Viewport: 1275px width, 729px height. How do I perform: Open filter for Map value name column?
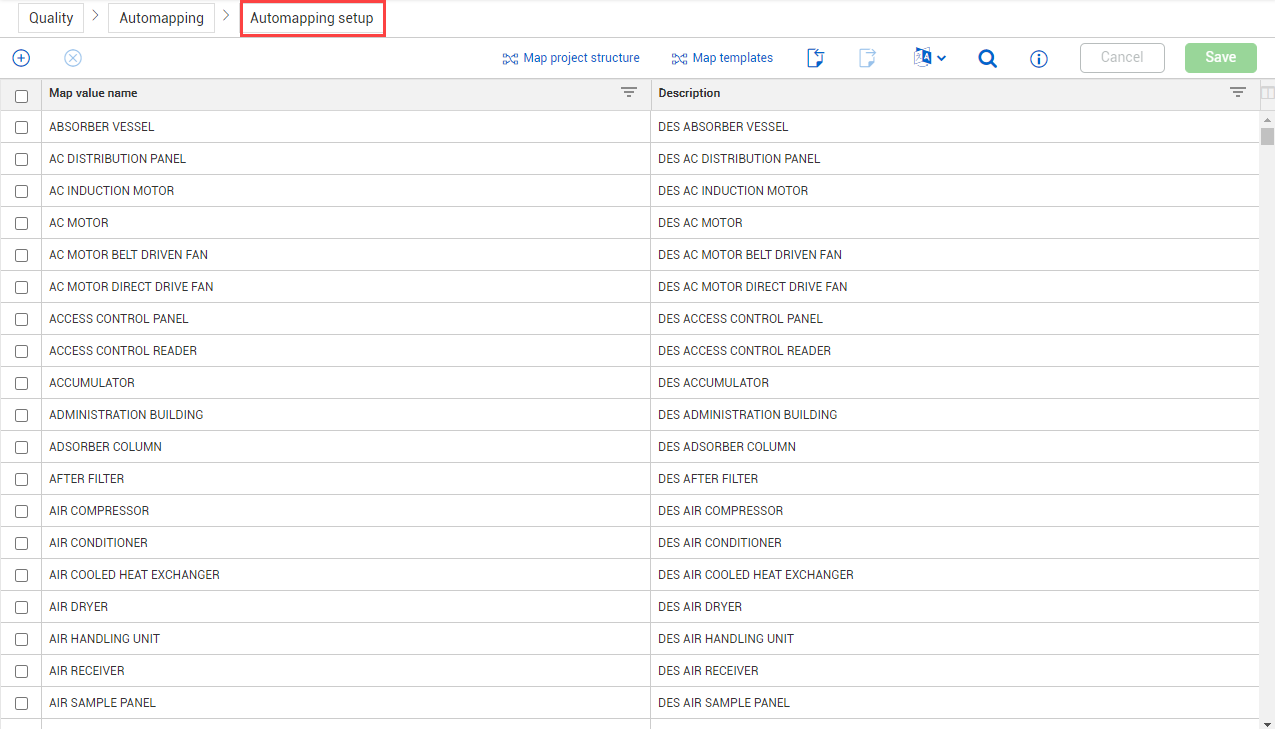pyautogui.click(x=628, y=93)
